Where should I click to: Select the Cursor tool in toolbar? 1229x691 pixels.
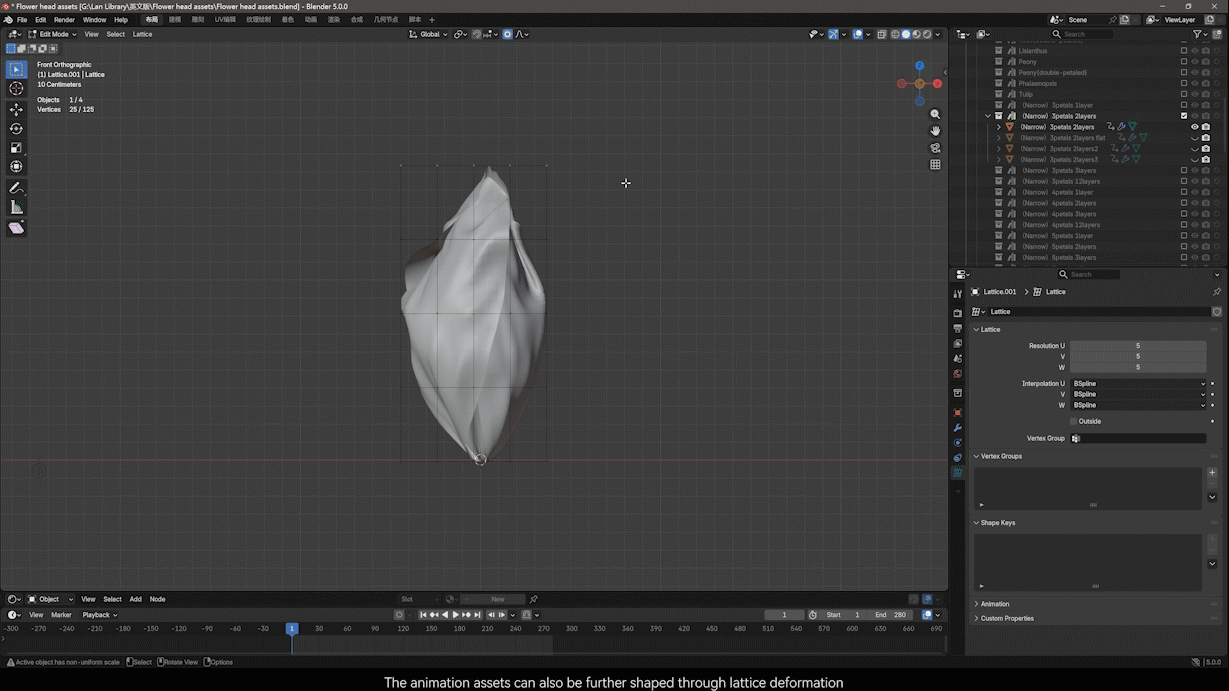(16, 89)
